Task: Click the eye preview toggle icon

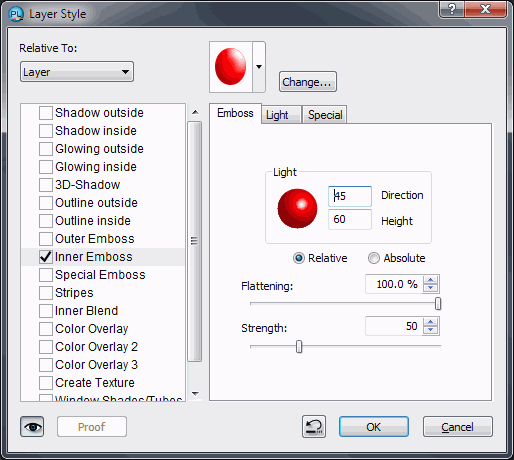Action: click(32, 426)
